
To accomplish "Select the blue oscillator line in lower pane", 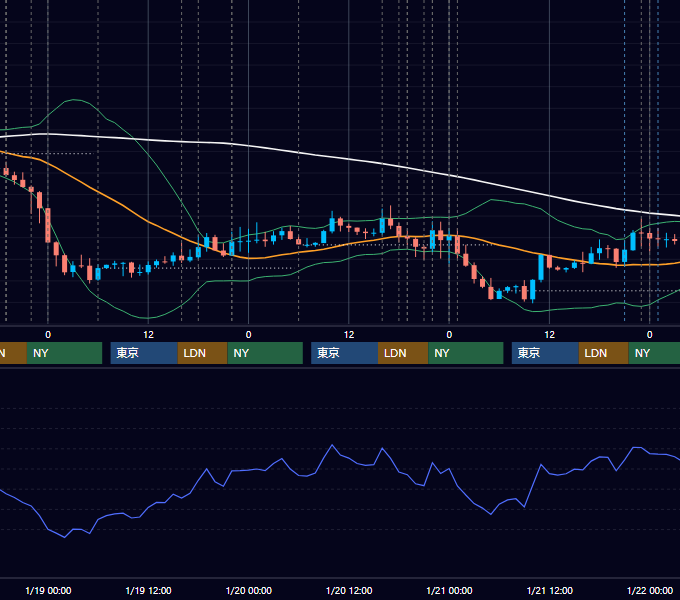I will 332,445.
